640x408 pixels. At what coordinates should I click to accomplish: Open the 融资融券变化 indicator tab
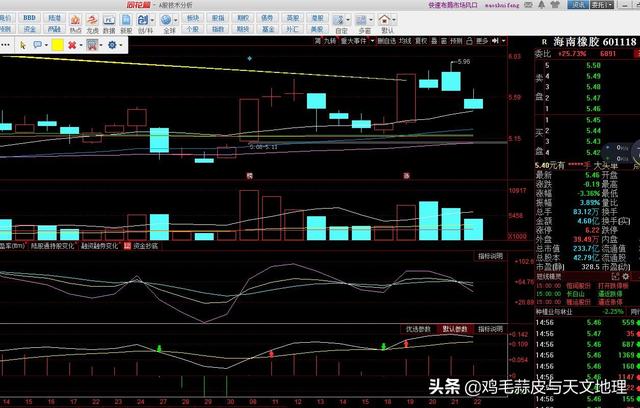pos(100,246)
